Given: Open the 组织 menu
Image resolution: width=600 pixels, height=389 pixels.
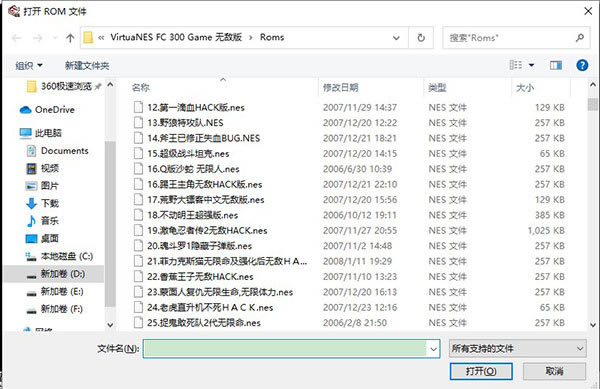Looking at the screenshot, I should (28, 65).
